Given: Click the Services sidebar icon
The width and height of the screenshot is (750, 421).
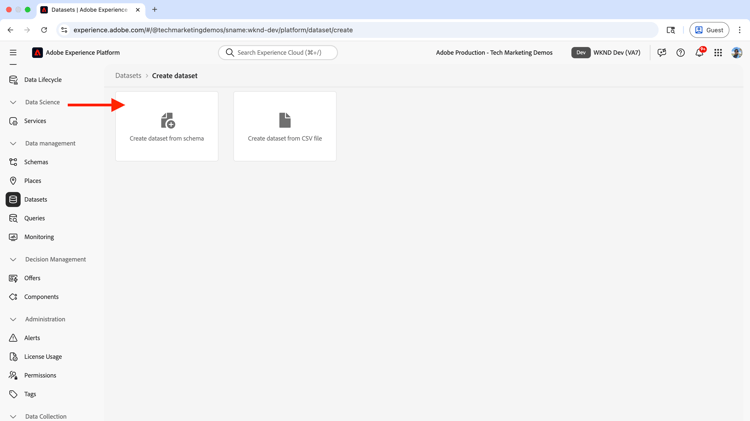Looking at the screenshot, I should [x=13, y=121].
